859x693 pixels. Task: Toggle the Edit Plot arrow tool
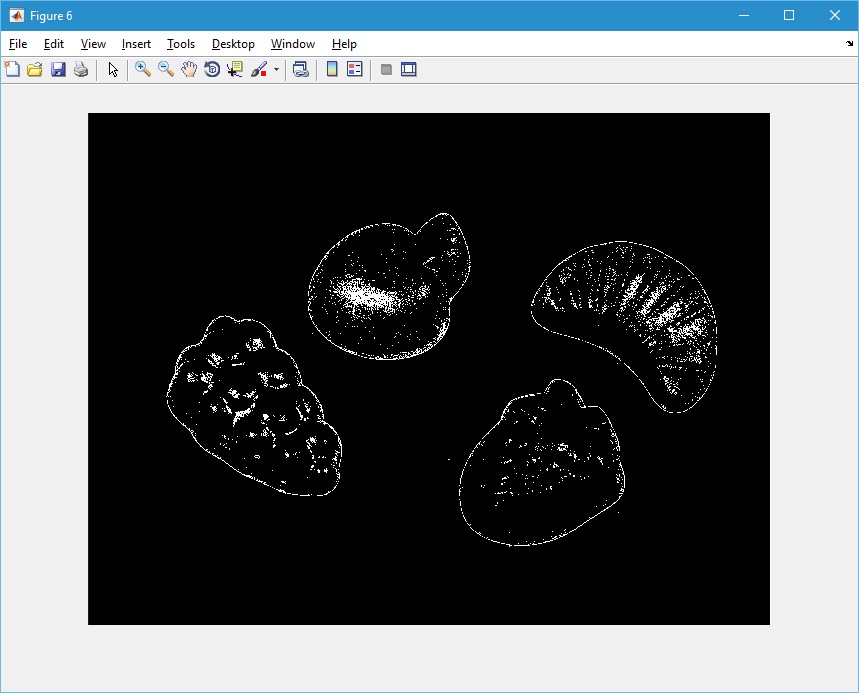tap(113, 69)
